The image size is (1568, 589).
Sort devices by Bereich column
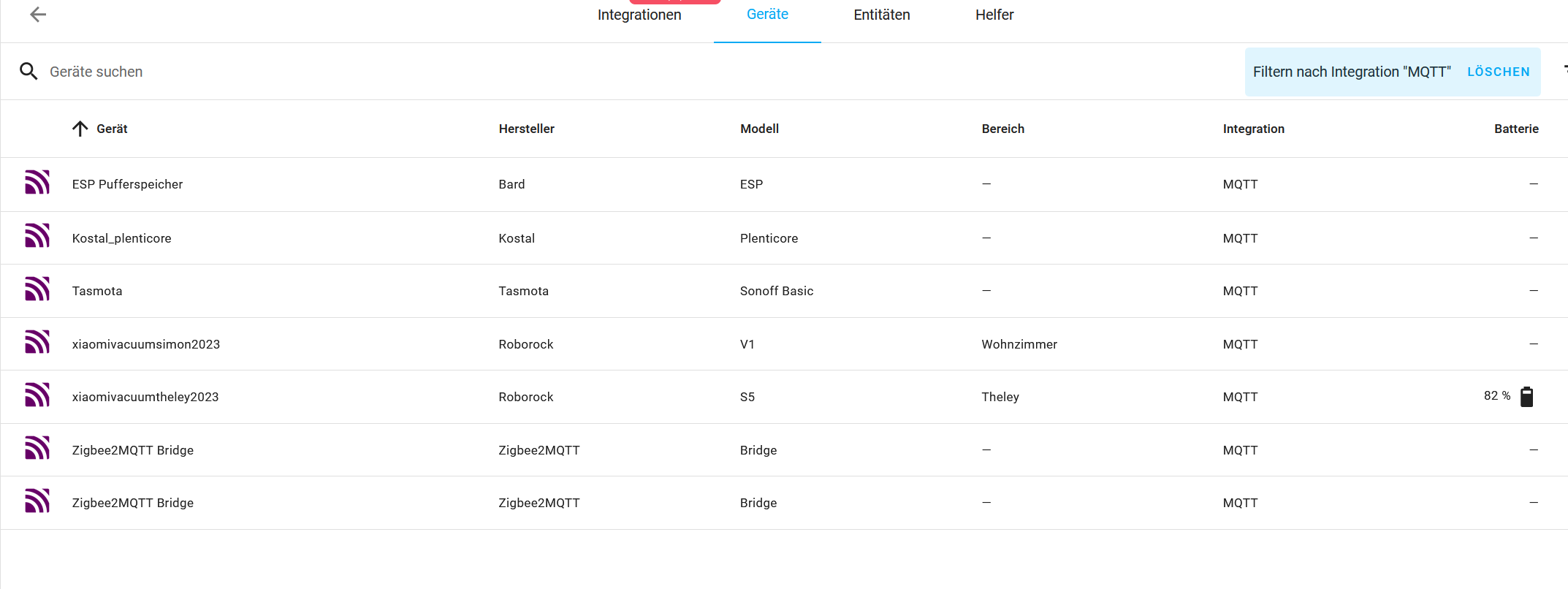1002,129
